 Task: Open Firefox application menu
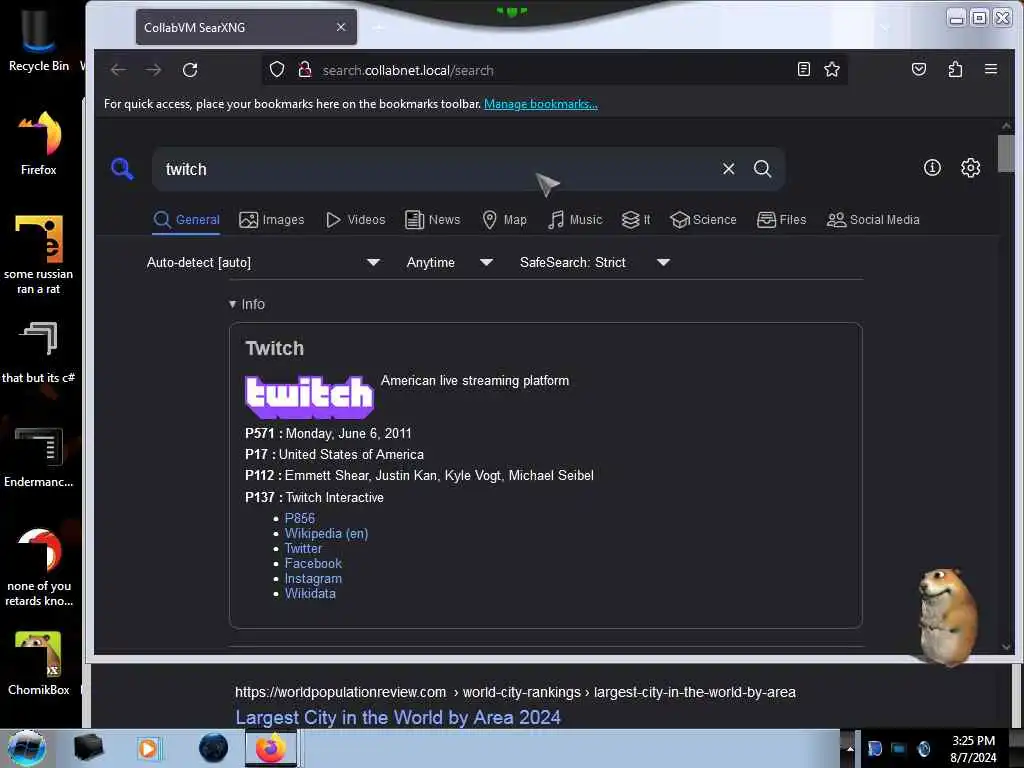point(991,69)
